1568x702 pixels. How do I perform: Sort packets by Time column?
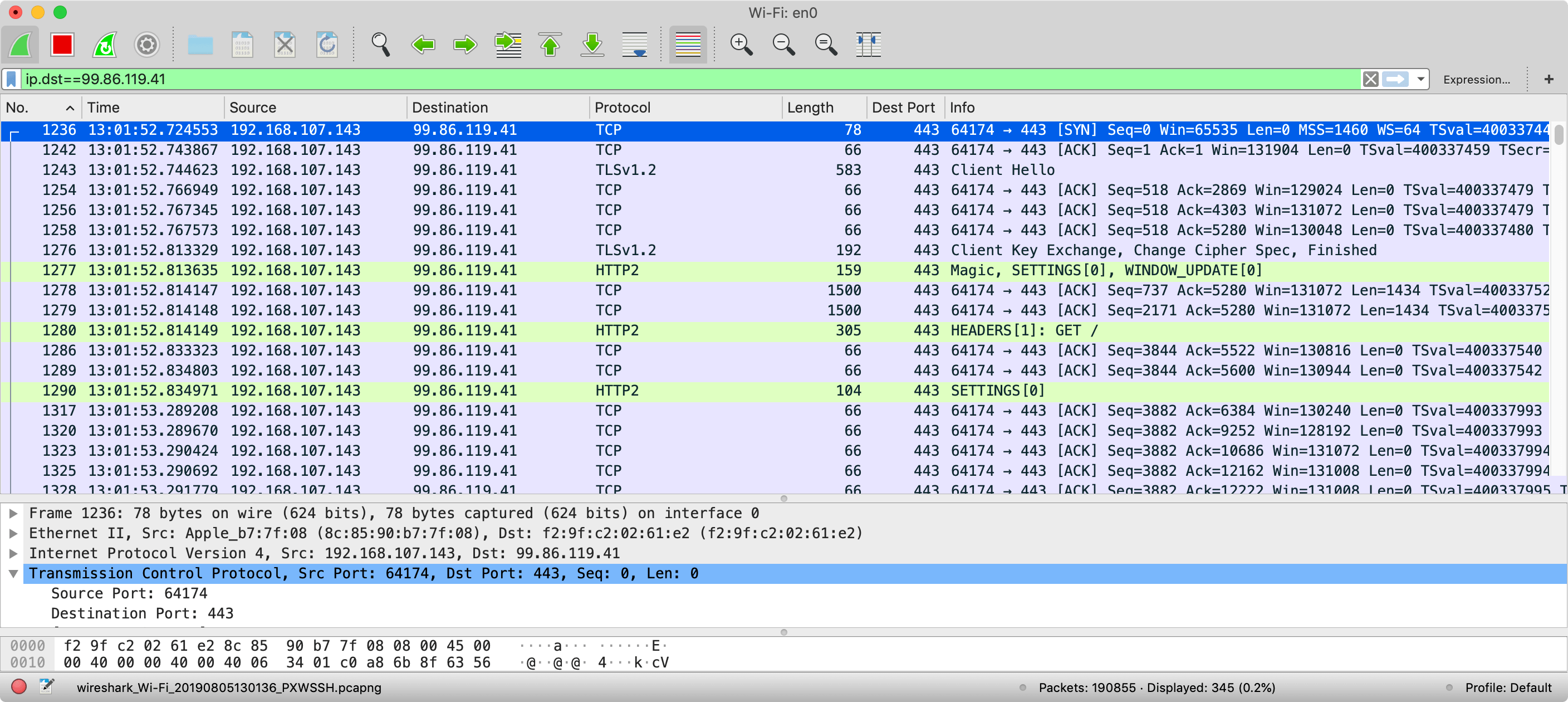tap(153, 108)
